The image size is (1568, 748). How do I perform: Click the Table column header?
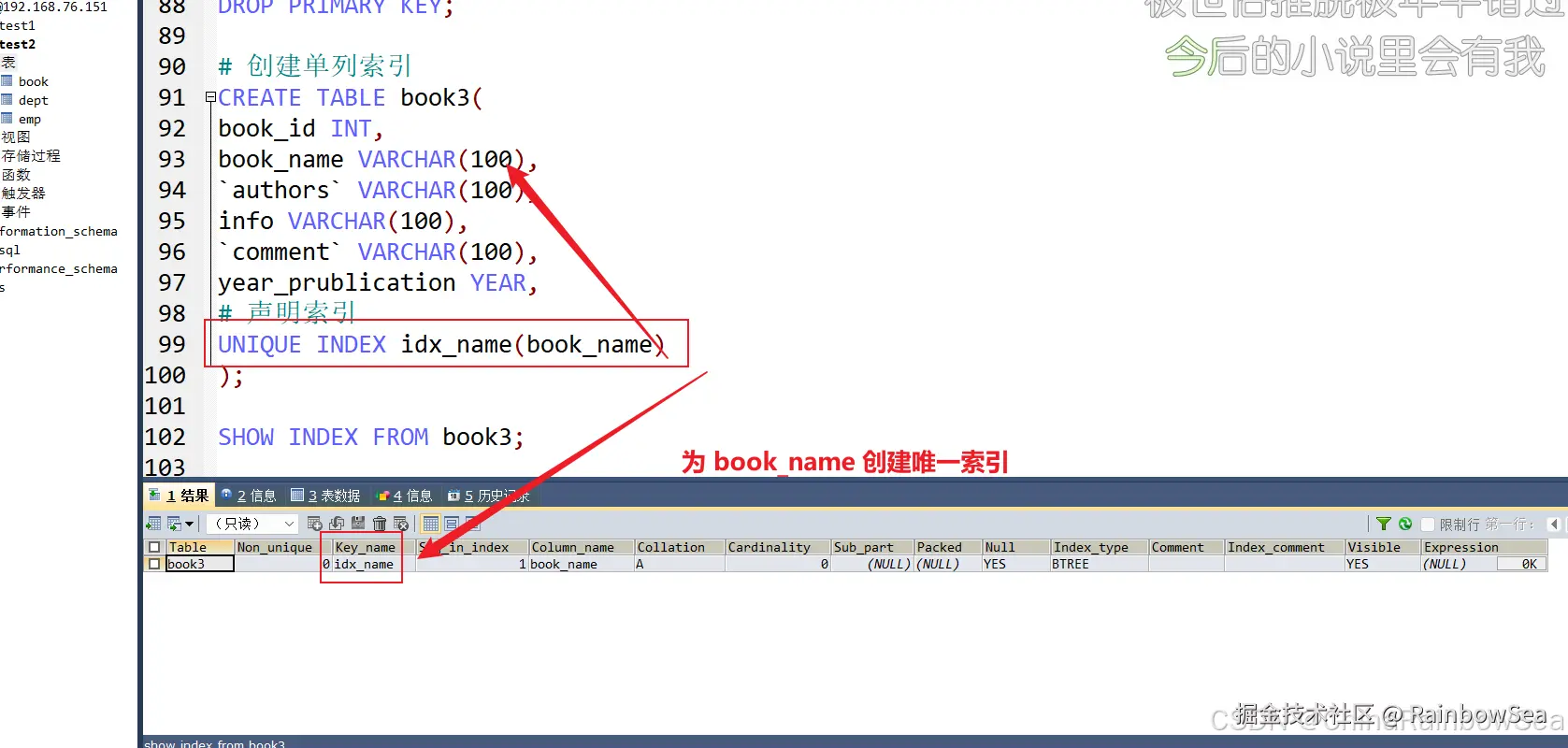[x=200, y=547]
